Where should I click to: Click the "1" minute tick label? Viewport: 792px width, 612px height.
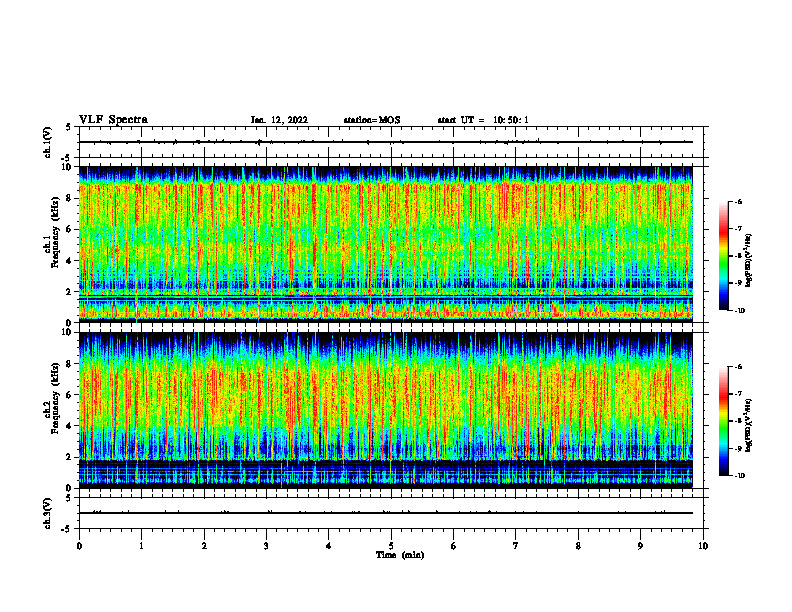pos(141,546)
